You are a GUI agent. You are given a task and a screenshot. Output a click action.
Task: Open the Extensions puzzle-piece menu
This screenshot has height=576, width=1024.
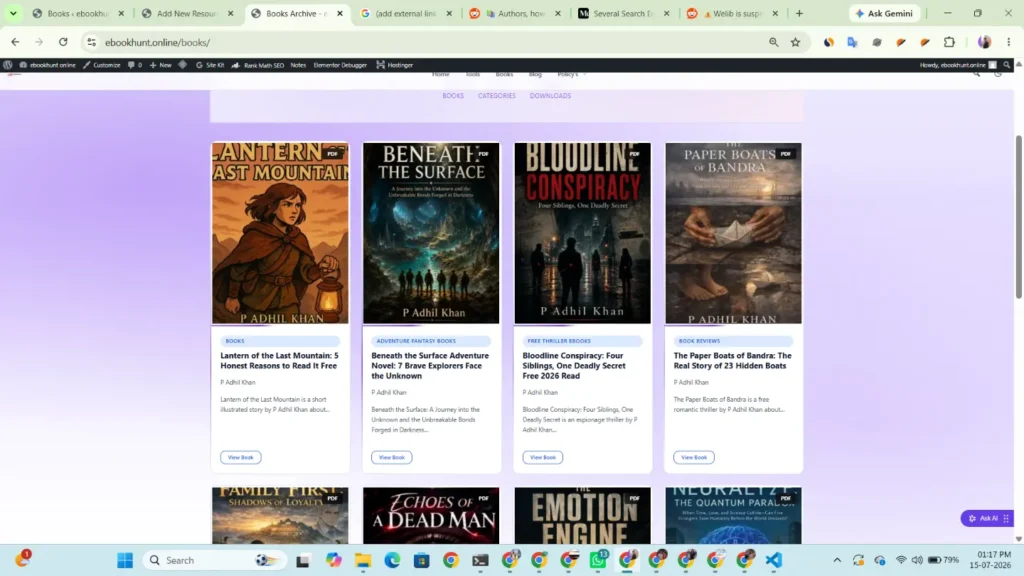(949, 42)
